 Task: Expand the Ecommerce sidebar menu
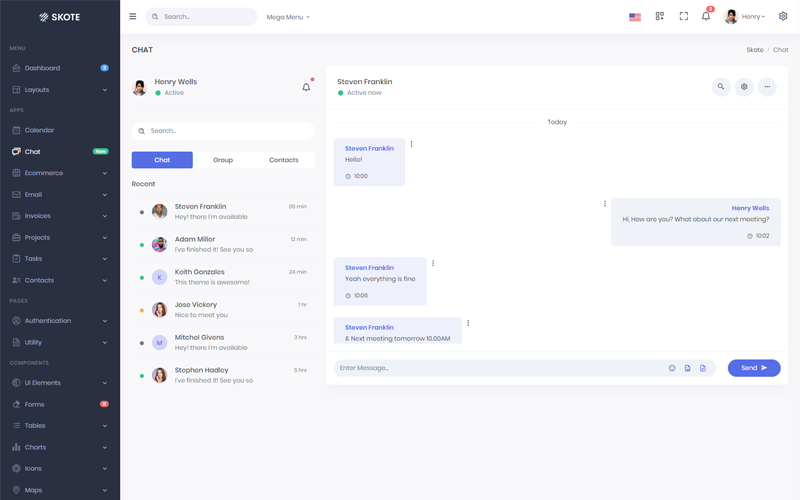coord(60,173)
